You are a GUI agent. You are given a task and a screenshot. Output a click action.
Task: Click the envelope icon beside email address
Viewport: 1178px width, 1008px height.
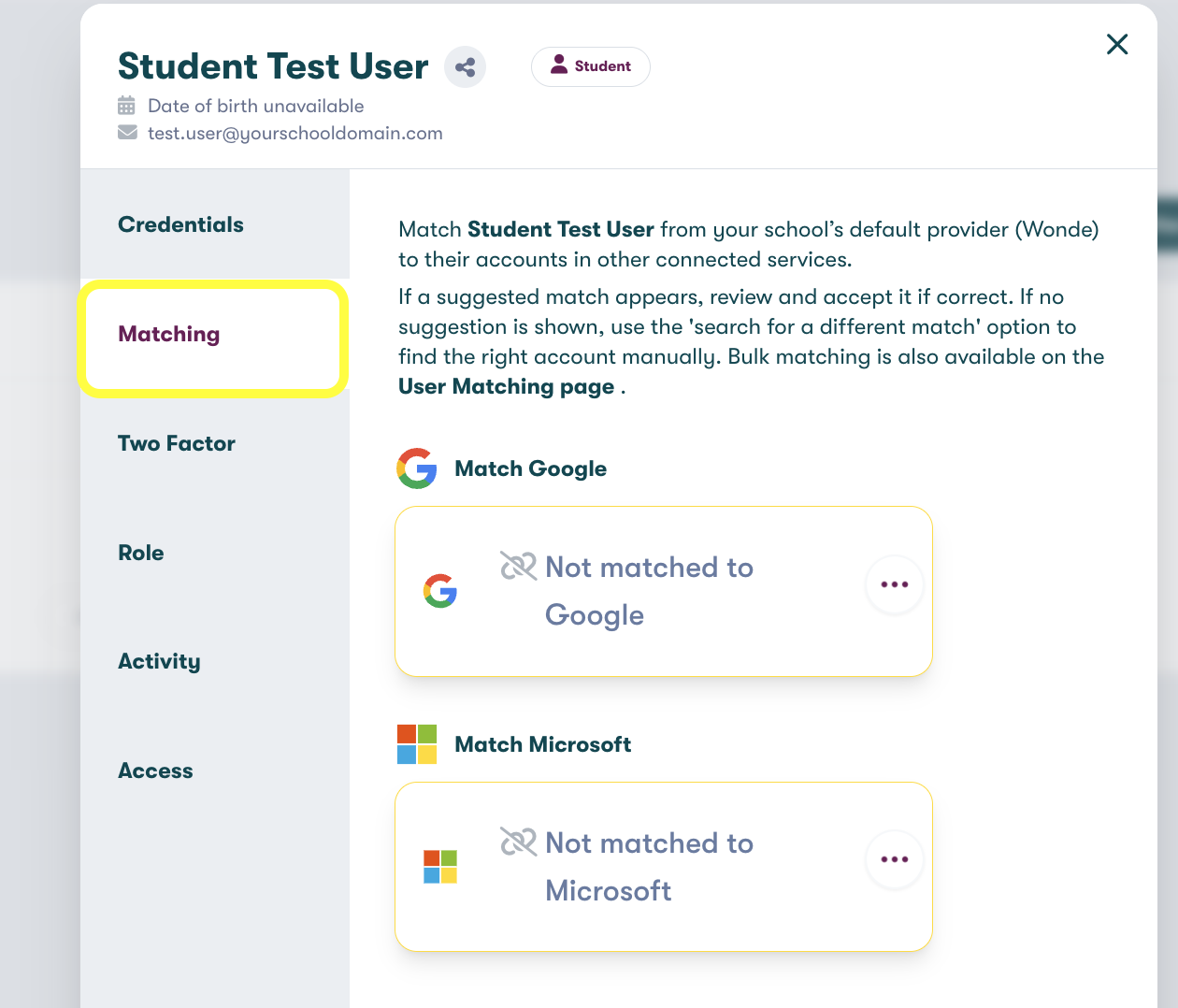click(x=127, y=133)
